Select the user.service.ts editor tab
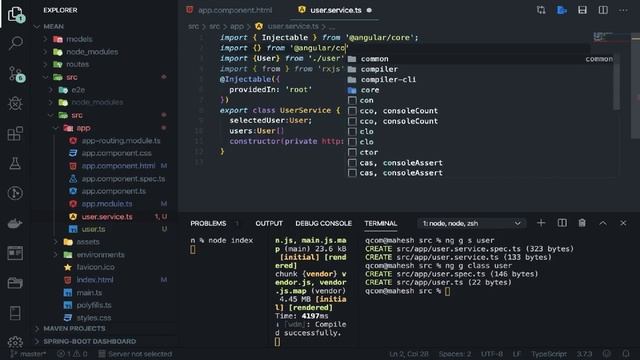This screenshot has height=360, width=640. point(335,10)
